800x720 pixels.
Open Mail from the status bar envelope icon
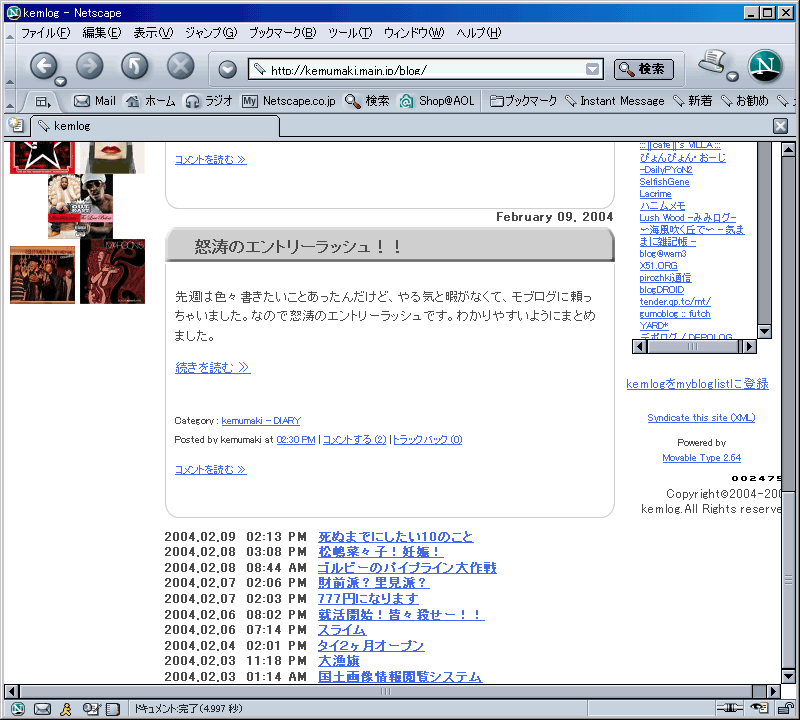click(x=42, y=708)
